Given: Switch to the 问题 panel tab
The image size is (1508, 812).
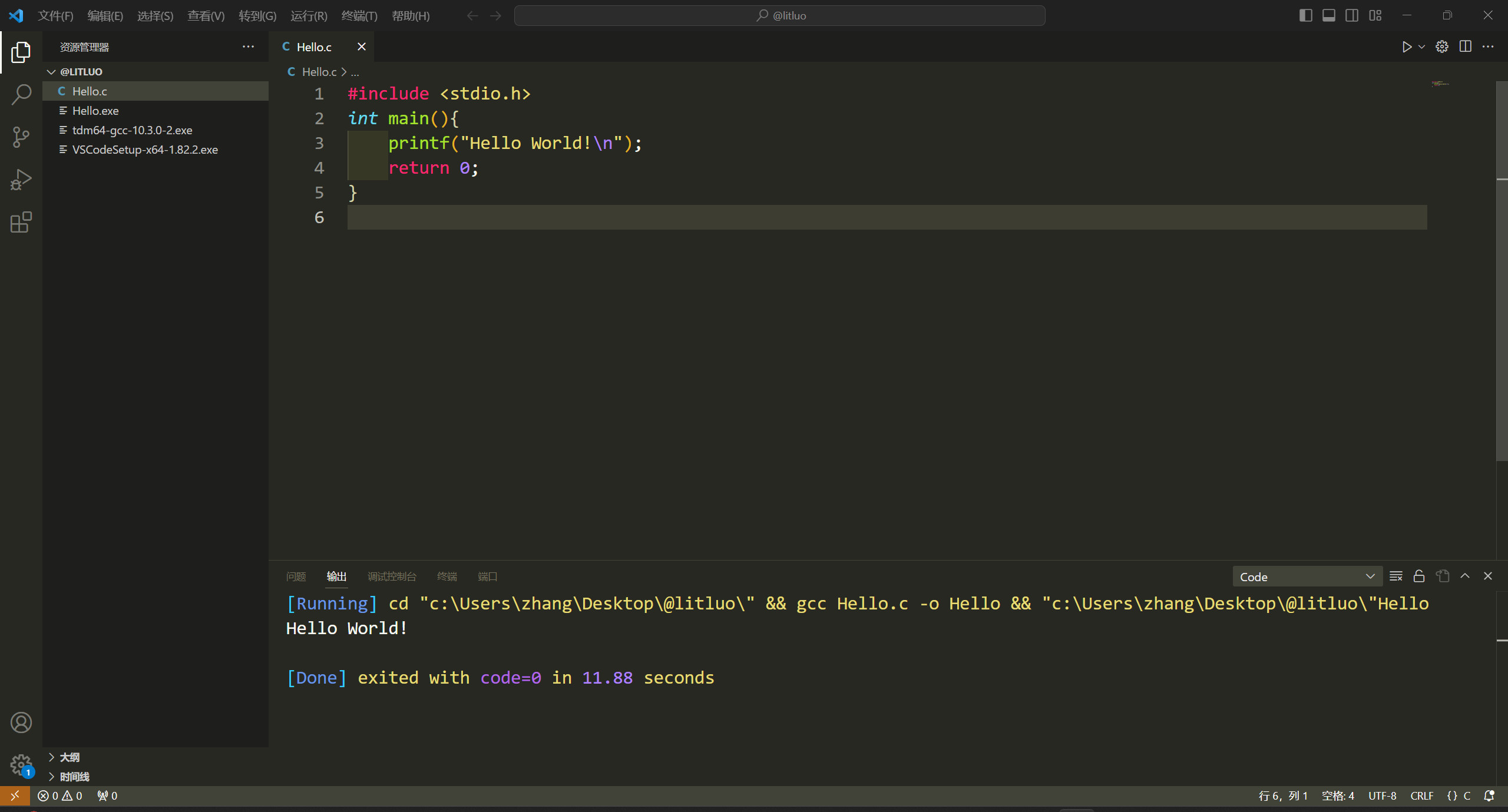Looking at the screenshot, I should [x=296, y=576].
